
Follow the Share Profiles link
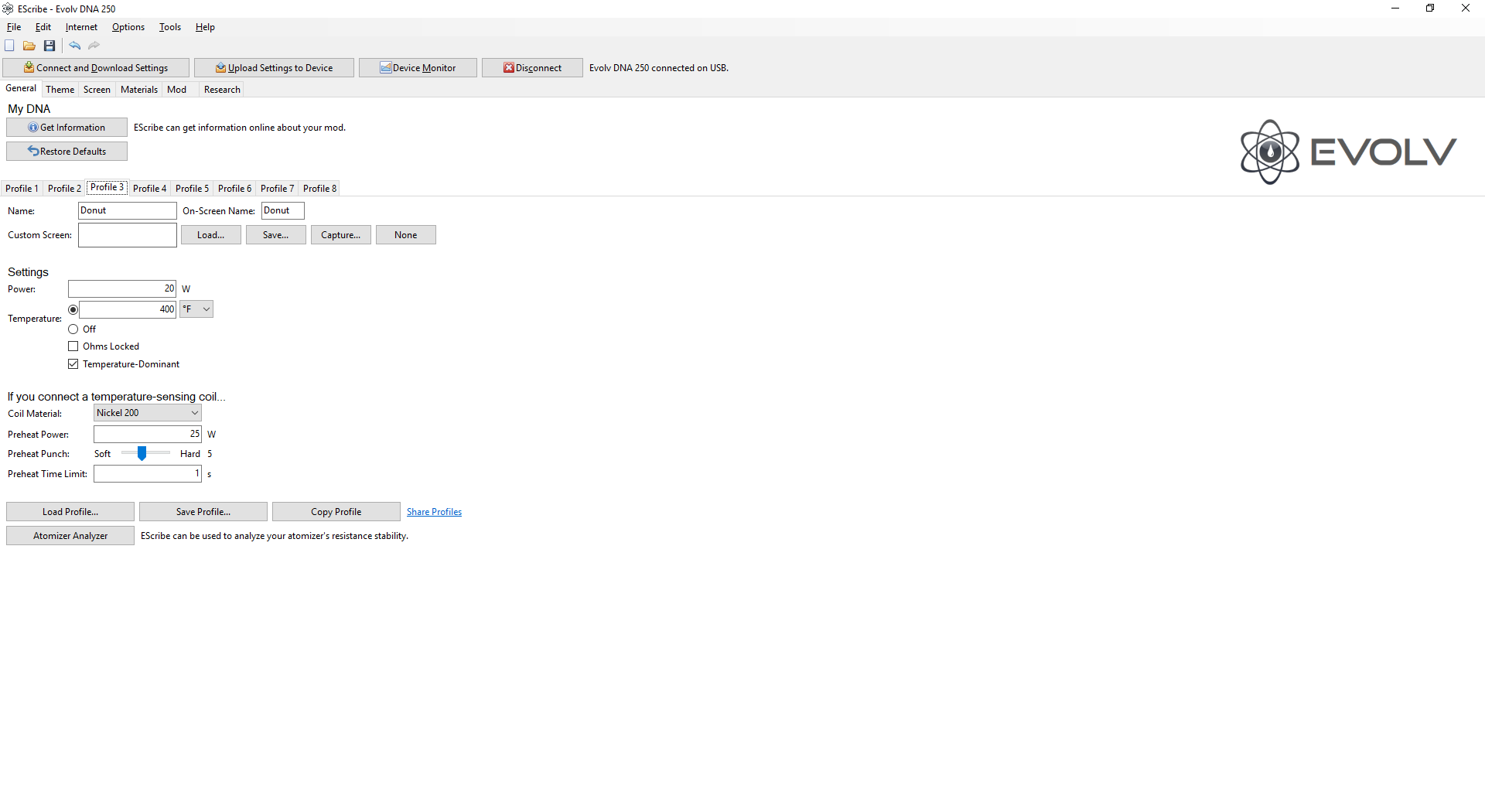pos(434,512)
